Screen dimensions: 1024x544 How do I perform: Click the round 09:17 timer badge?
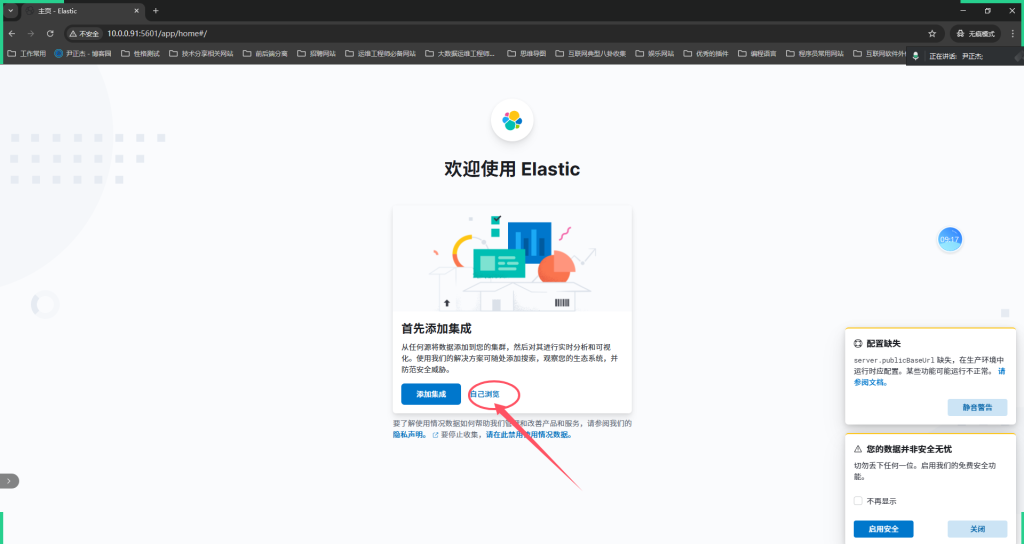(x=949, y=239)
